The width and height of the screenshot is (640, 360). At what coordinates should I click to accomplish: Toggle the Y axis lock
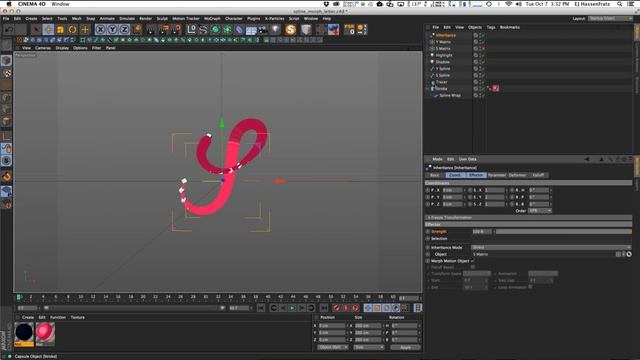click(112, 29)
